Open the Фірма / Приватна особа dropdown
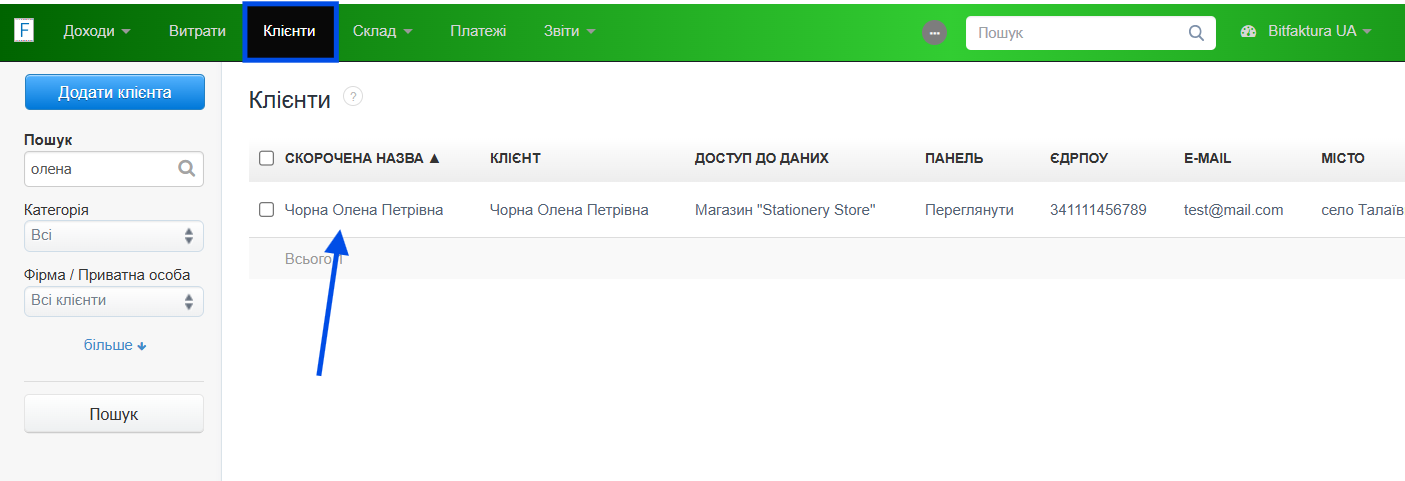1405x481 pixels. click(x=114, y=301)
